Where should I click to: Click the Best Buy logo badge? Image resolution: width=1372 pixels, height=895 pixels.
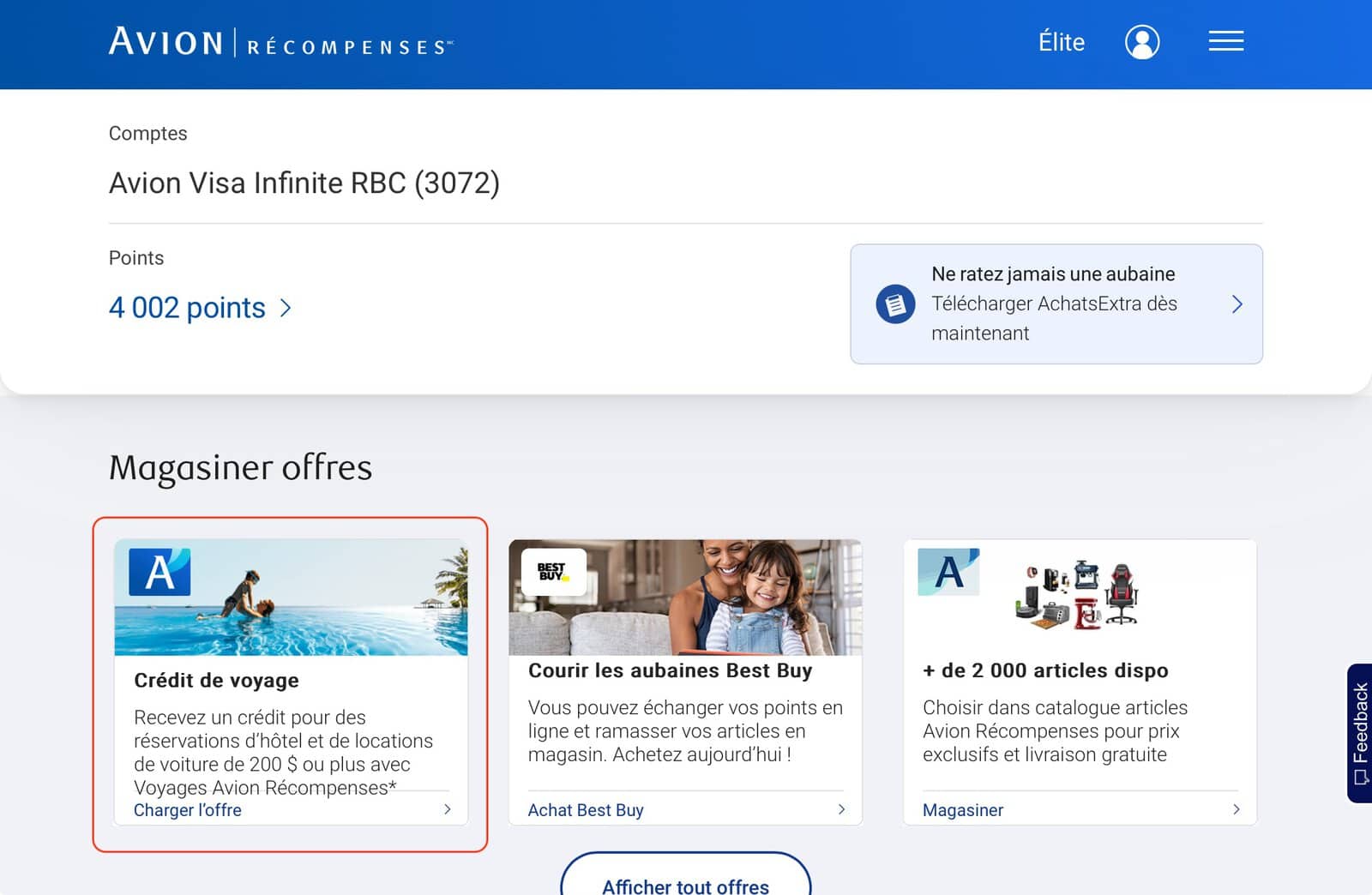[553, 572]
